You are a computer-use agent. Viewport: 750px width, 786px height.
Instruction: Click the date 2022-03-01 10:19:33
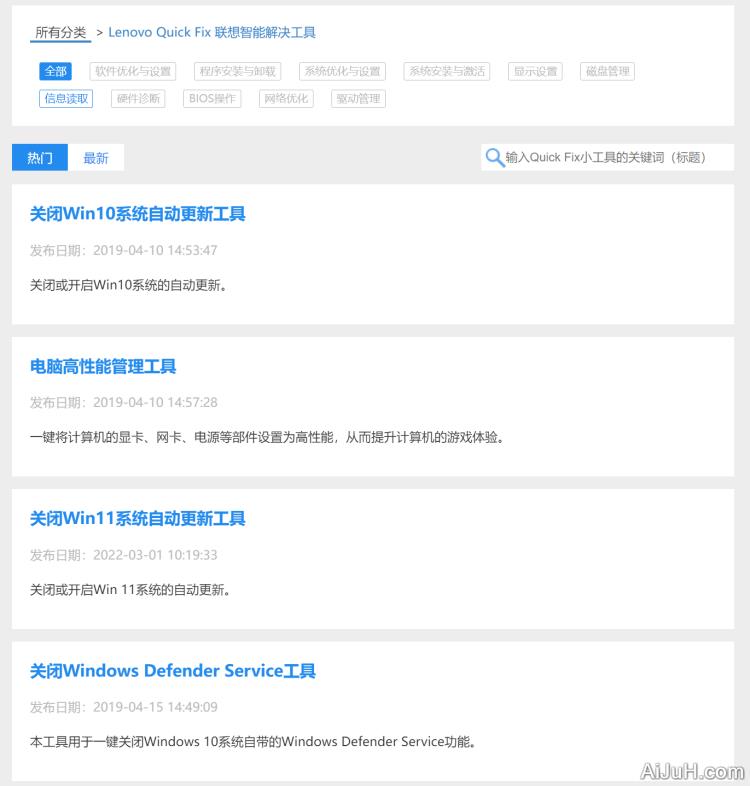tap(155, 555)
